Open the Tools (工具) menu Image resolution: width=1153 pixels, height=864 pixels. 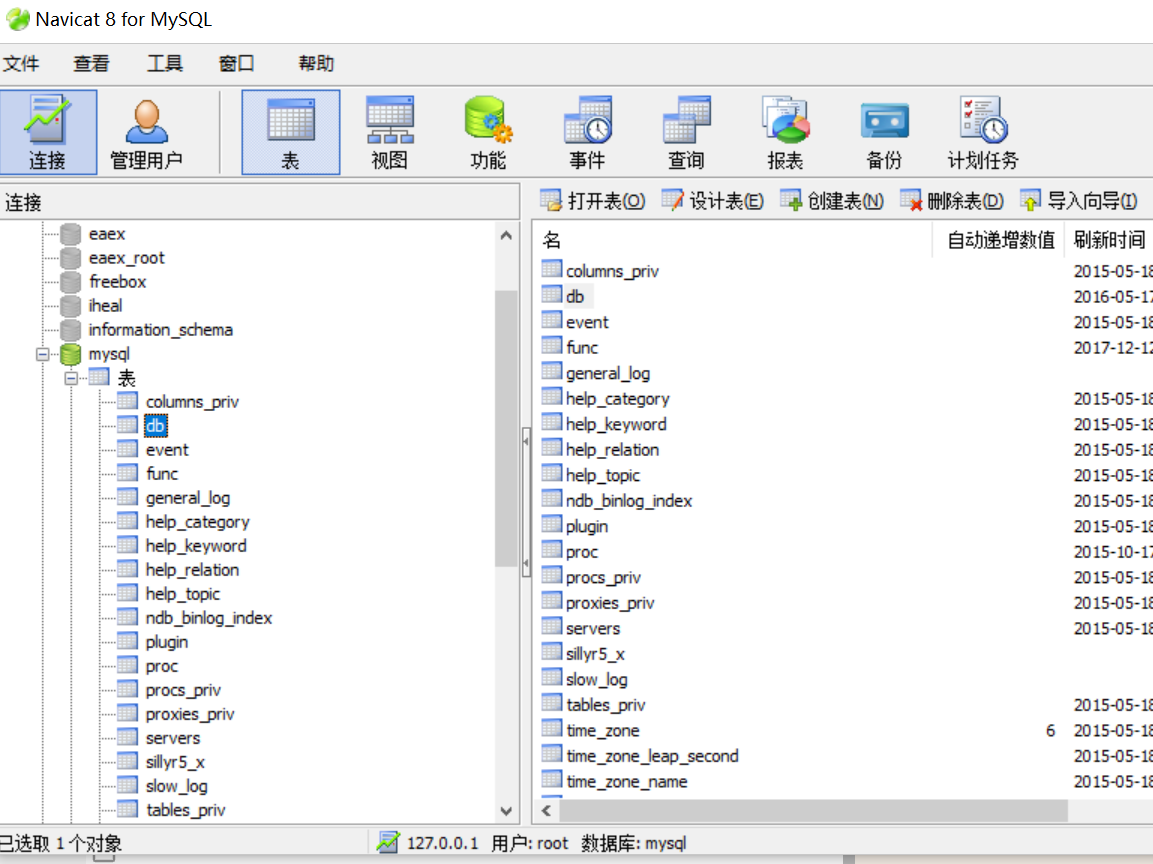165,64
